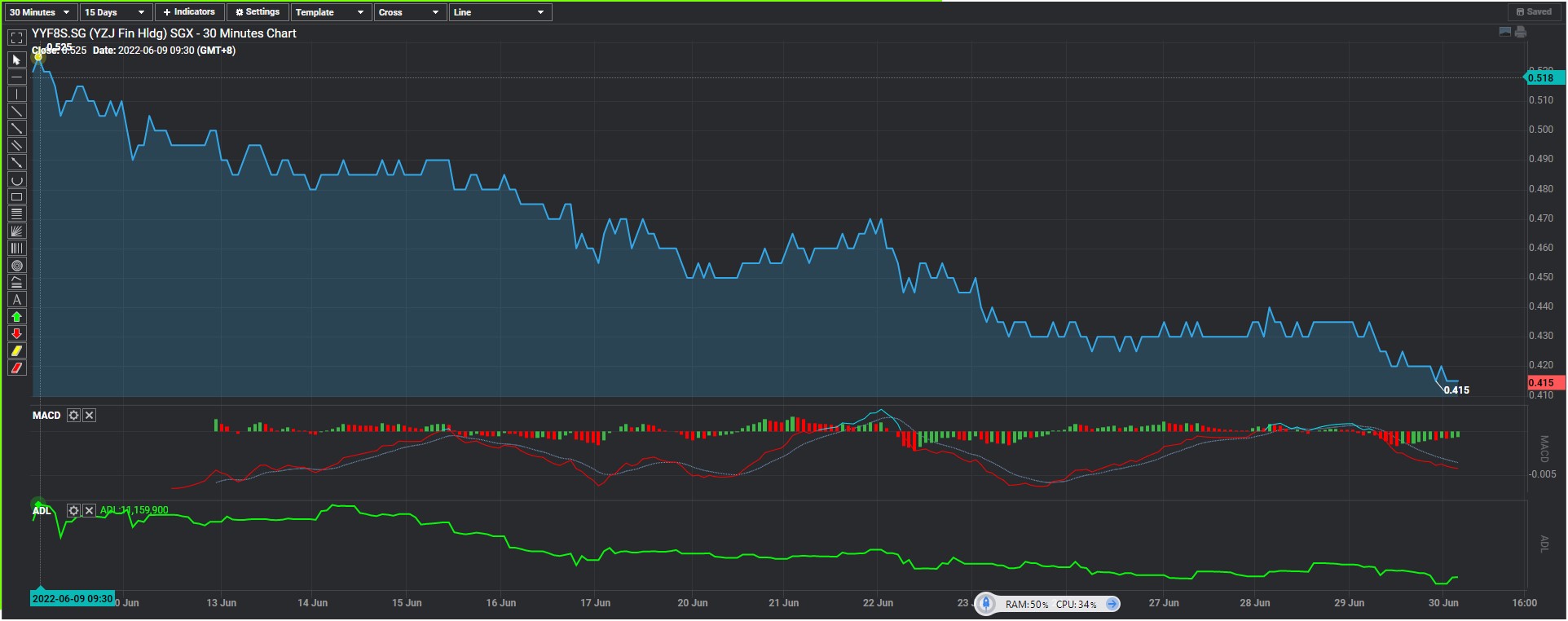Open MACD indicator settings gear

73,416
